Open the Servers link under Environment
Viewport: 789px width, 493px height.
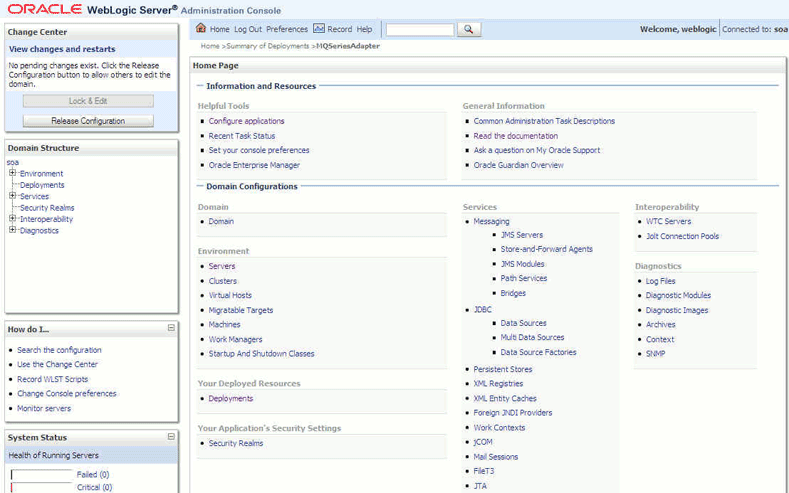pyautogui.click(x=222, y=266)
